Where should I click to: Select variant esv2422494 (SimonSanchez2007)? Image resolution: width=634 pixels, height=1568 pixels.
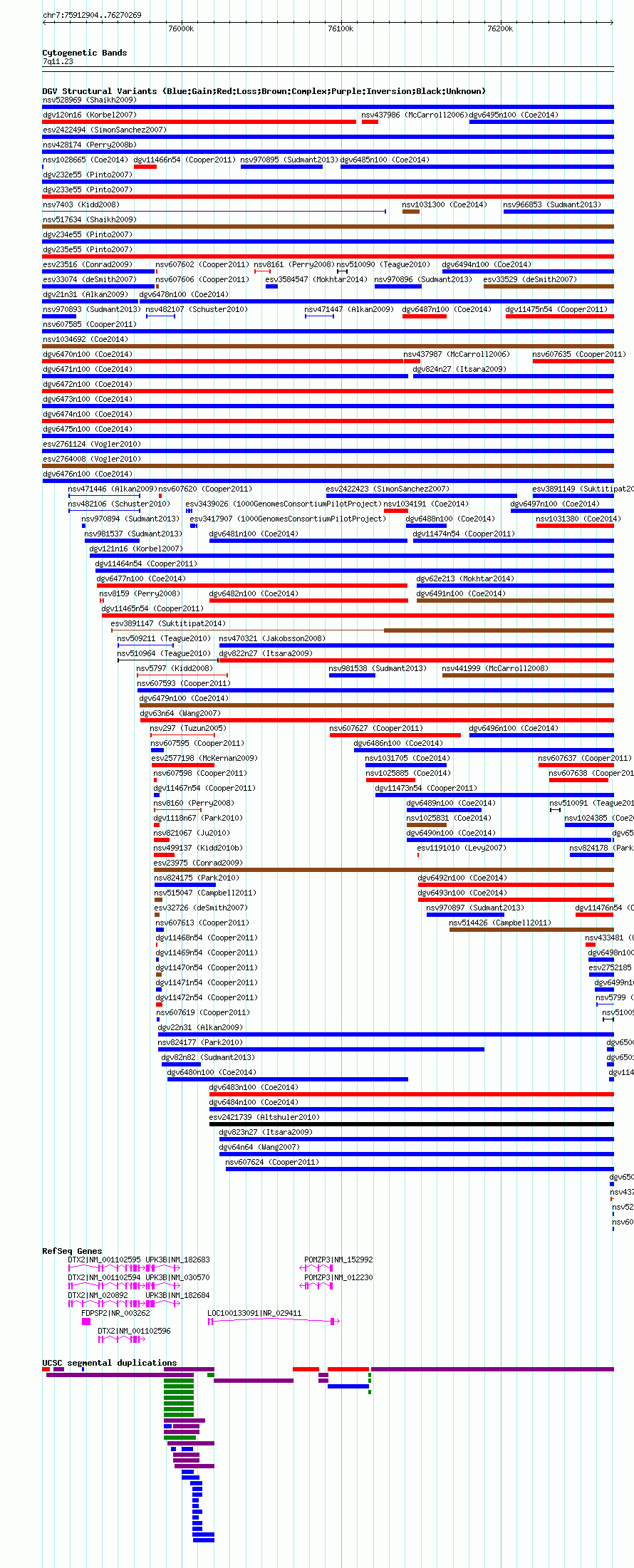pyautogui.click(x=105, y=130)
